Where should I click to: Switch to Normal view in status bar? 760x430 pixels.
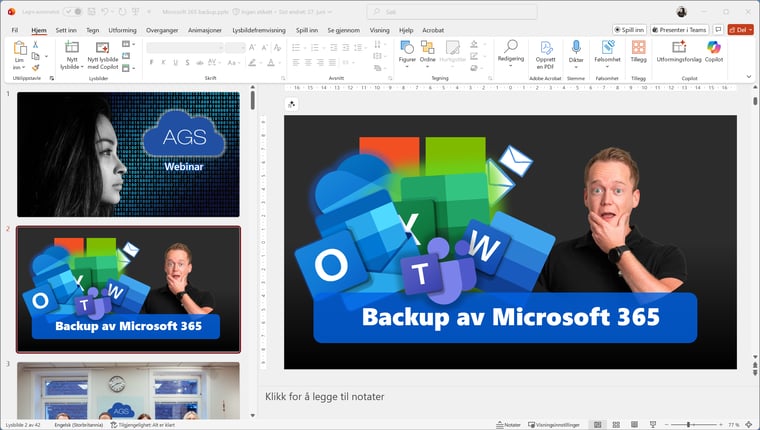click(598, 425)
